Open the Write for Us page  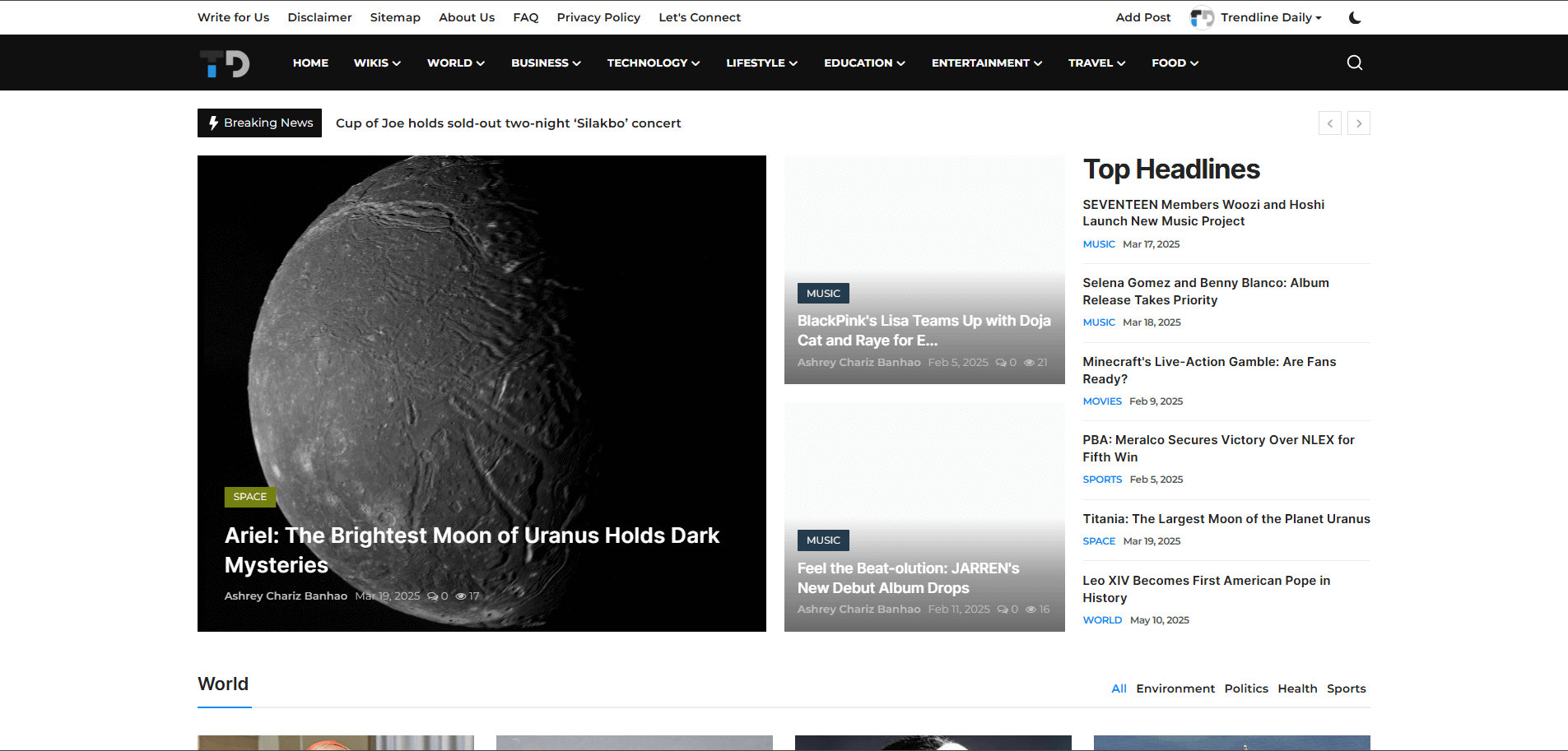pos(233,17)
